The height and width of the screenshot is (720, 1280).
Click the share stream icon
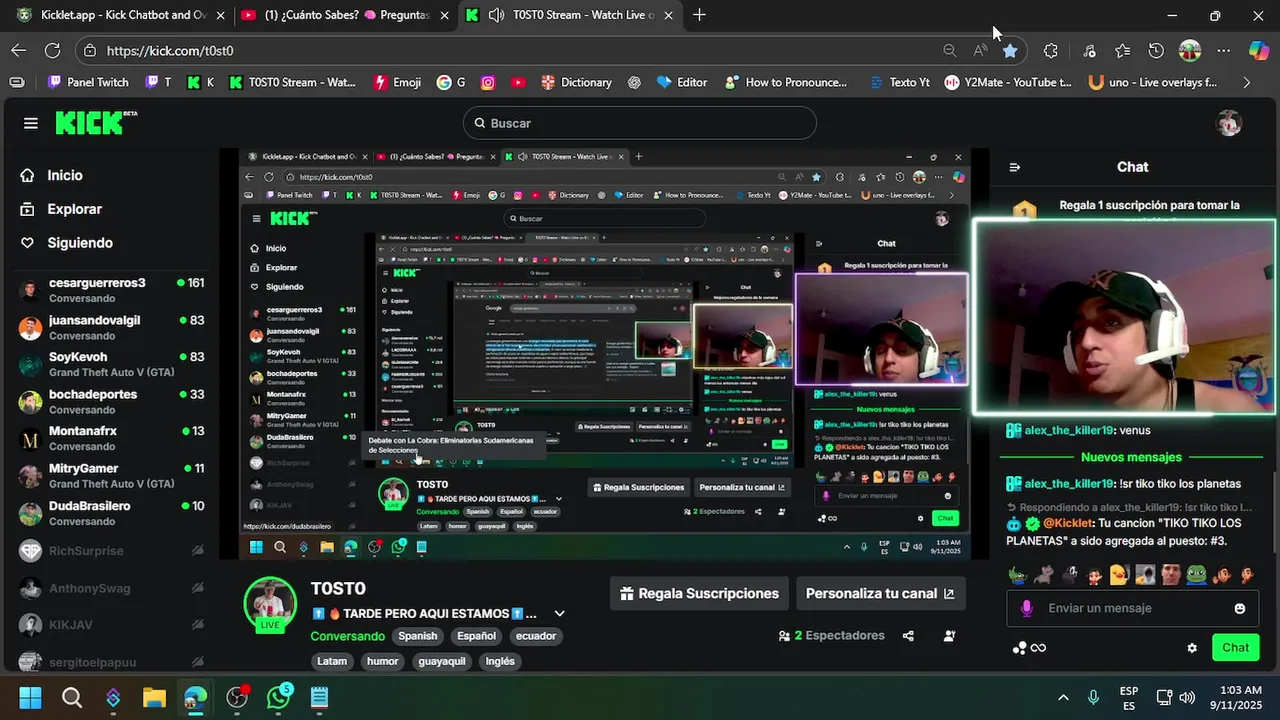tap(908, 636)
